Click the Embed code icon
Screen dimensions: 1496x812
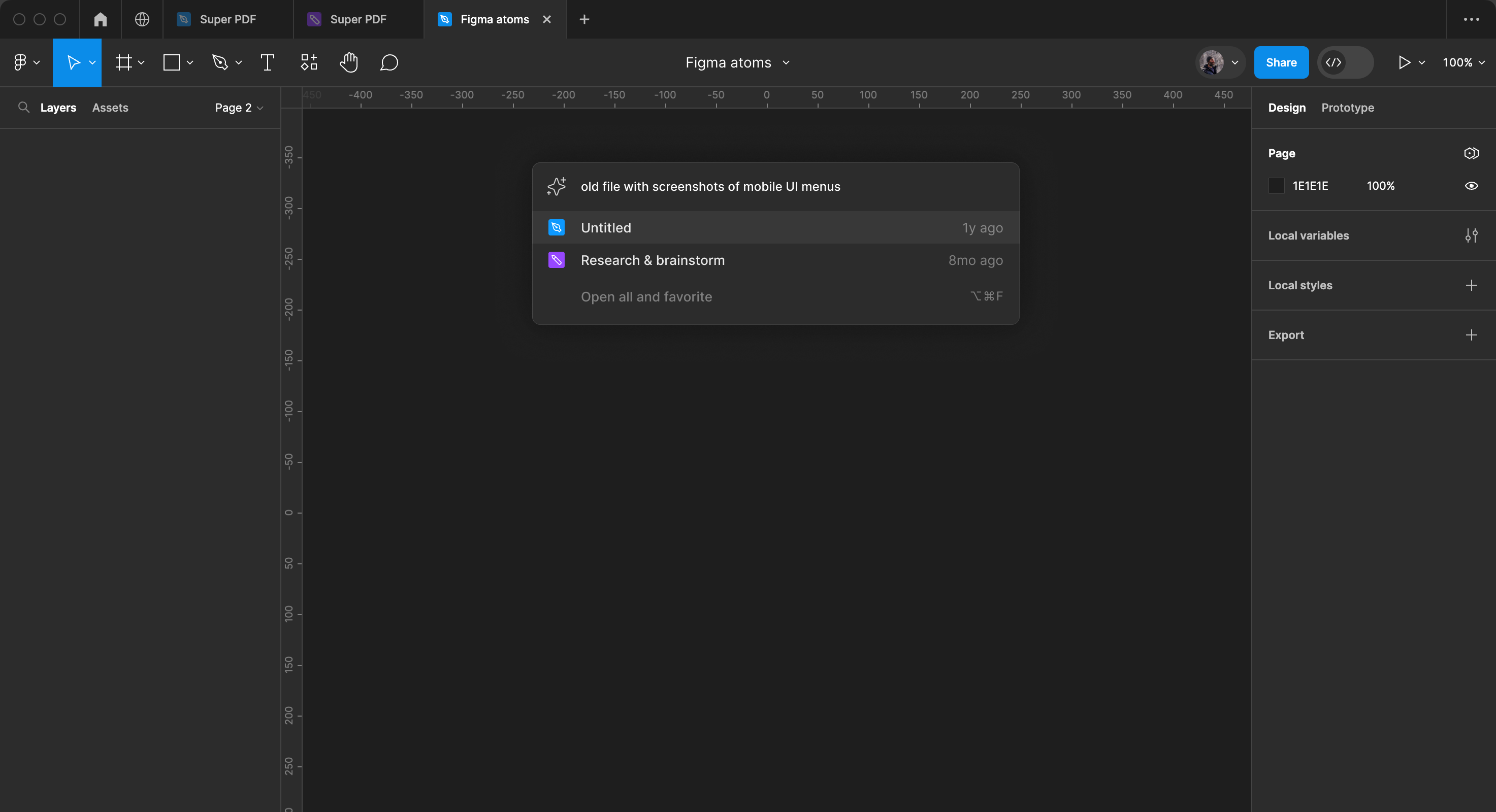pyautogui.click(x=1335, y=62)
